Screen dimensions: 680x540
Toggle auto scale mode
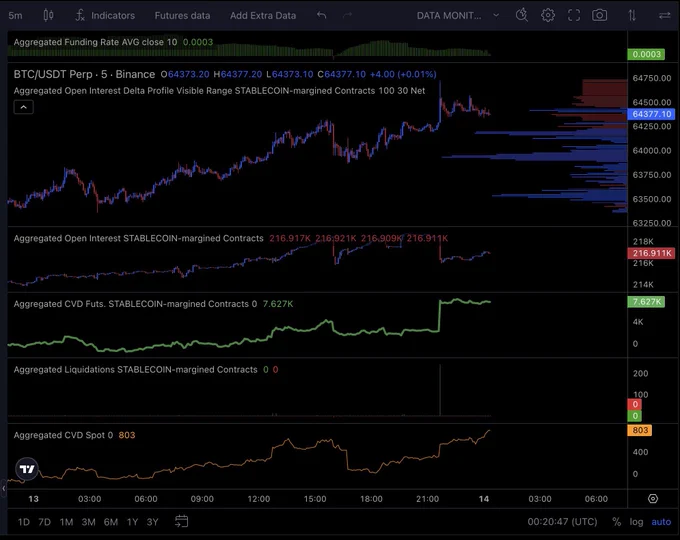click(x=661, y=522)
